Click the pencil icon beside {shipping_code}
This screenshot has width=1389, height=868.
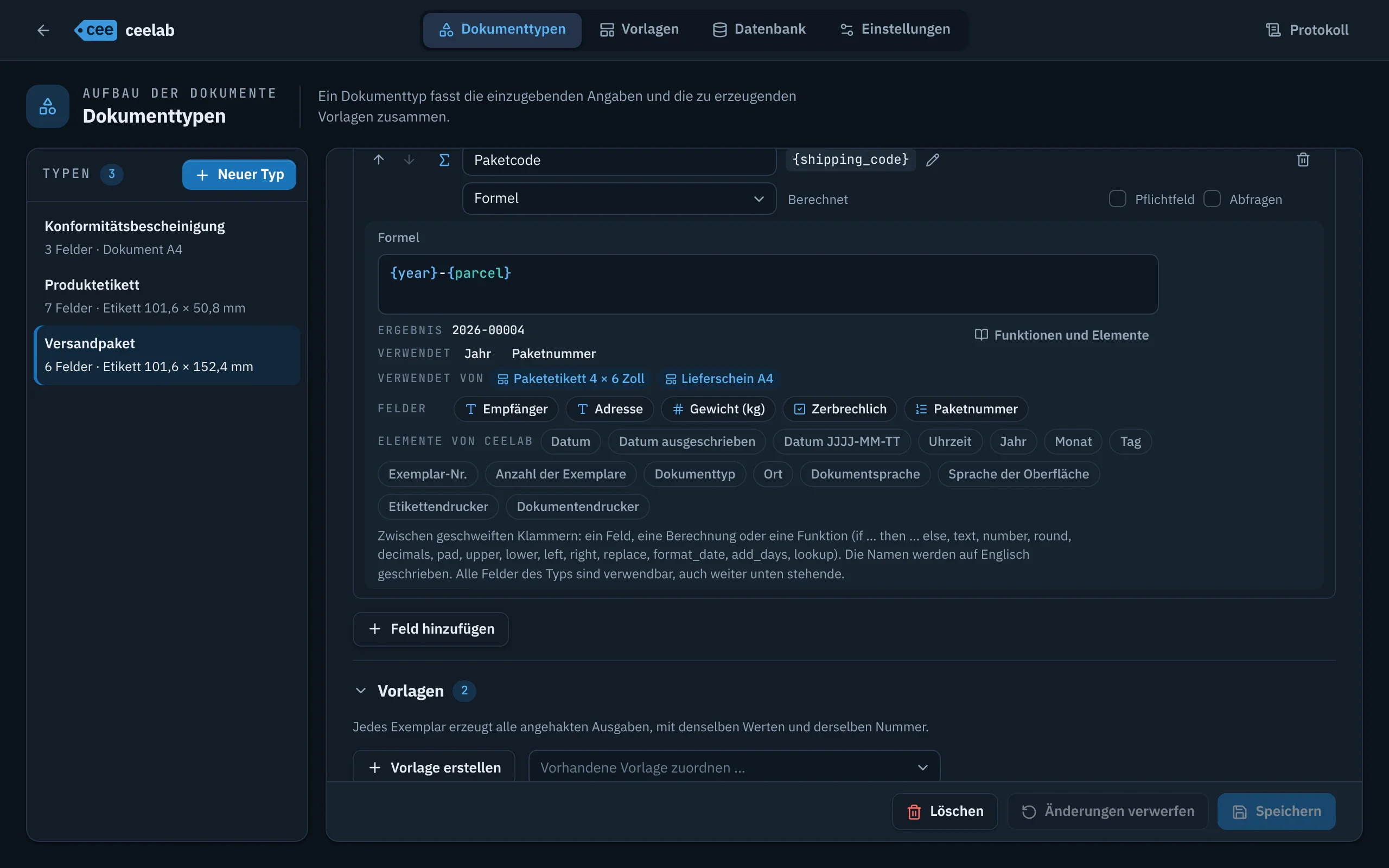click(932, 159)
